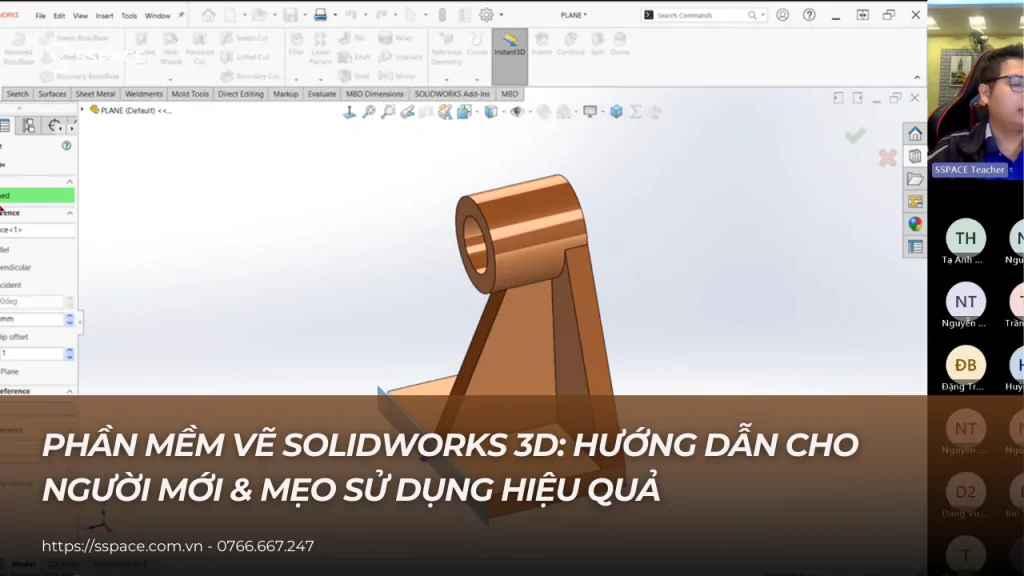Open the Options gear icon

point(487,14)
